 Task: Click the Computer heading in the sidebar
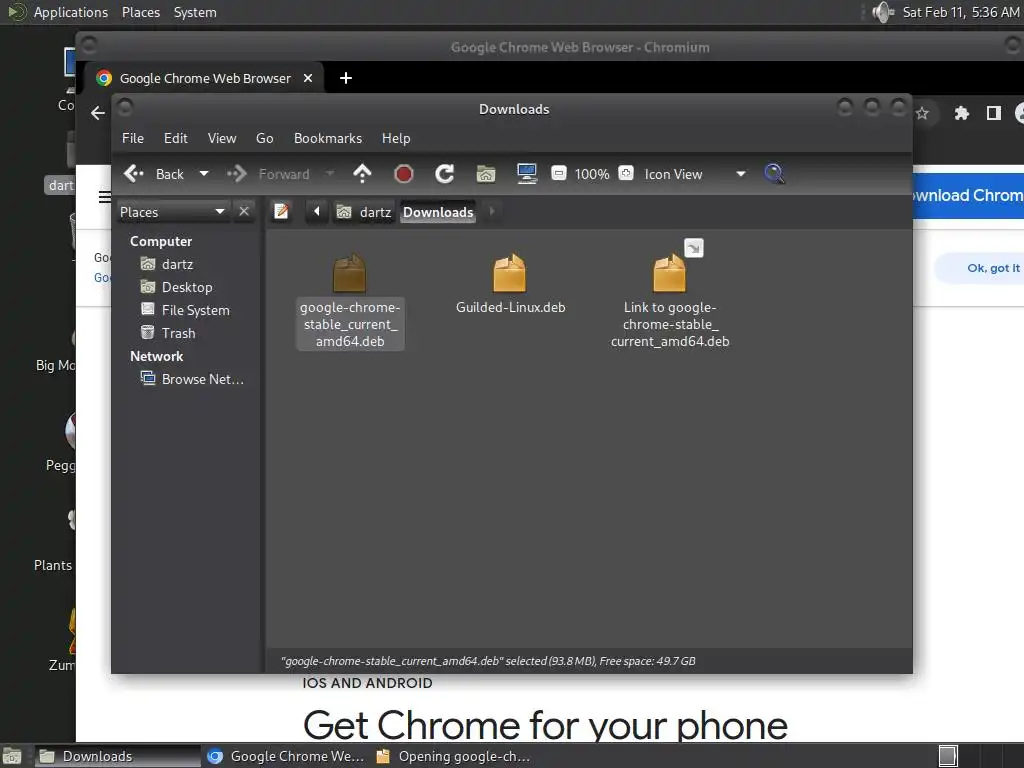[x=161, y=242]
